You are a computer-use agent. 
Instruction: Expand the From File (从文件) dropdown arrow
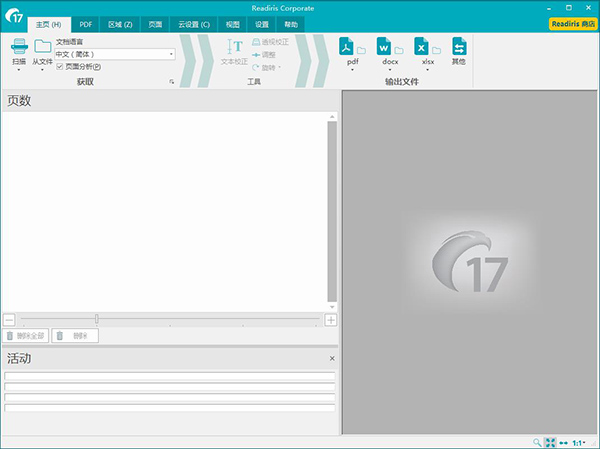click(42, 70)
